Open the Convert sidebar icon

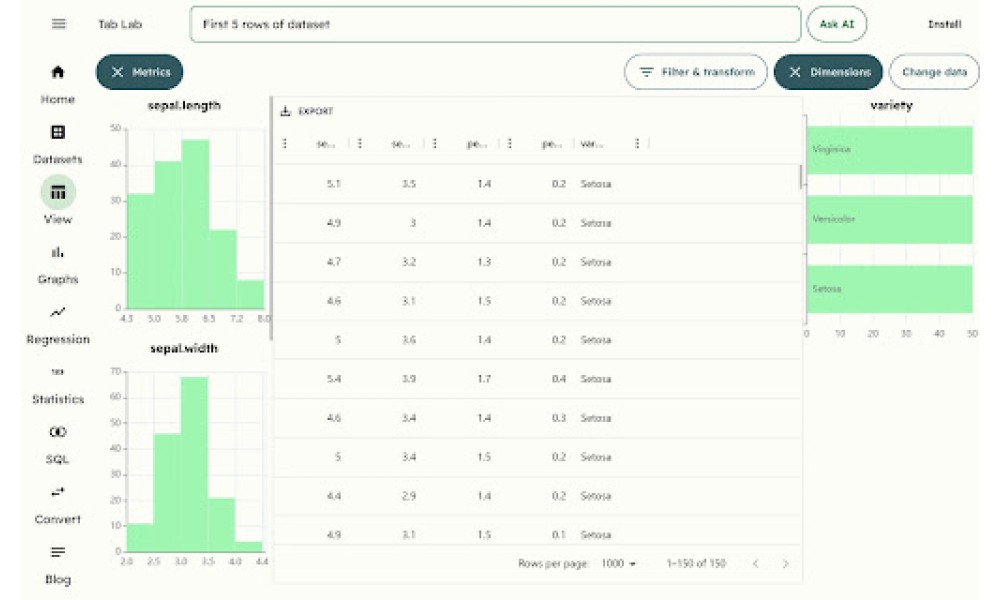pos(58,504)
